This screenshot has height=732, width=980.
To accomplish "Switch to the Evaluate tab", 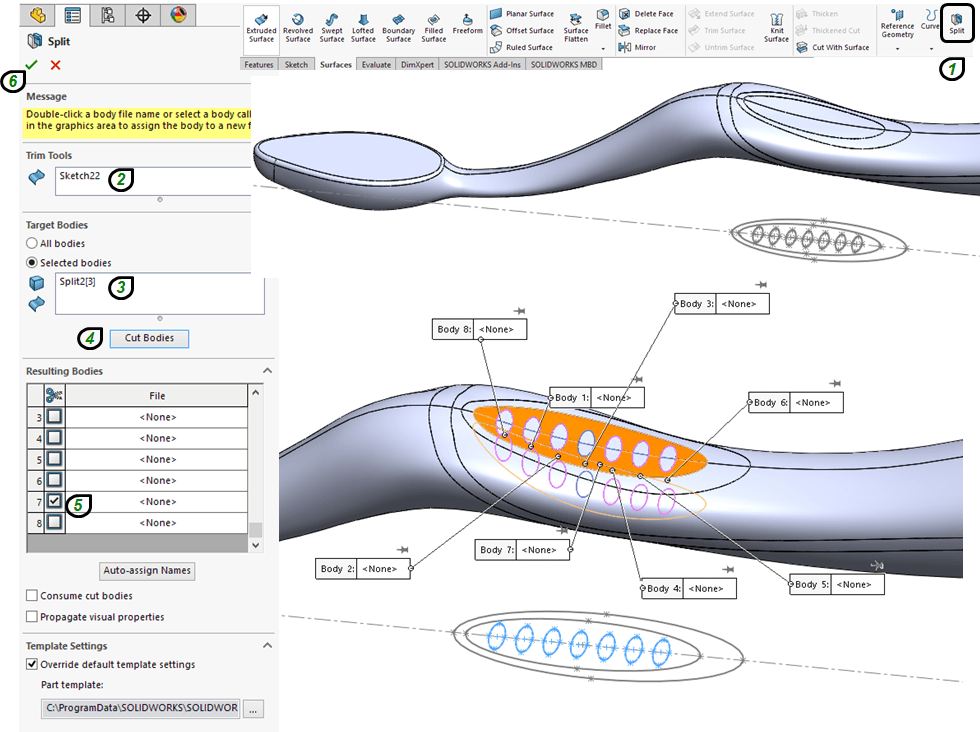I will [x=376, y=64].
